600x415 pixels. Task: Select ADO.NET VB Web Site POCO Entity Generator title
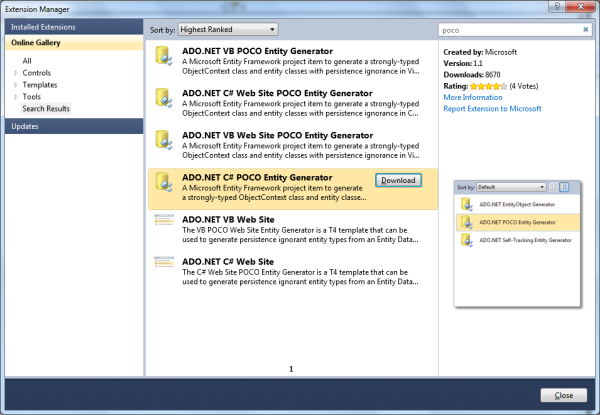click(277, 135)
